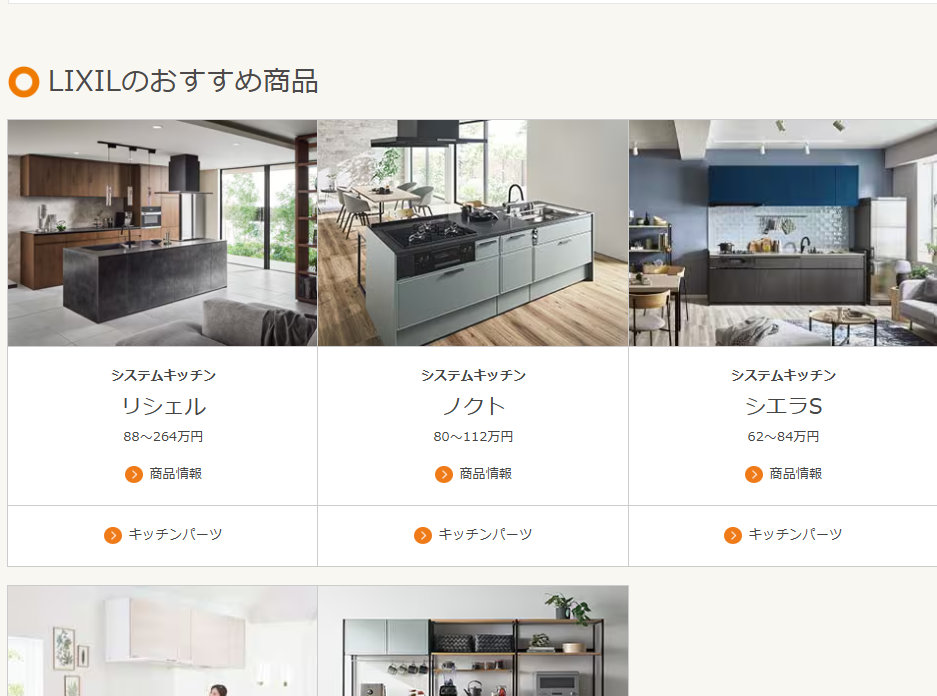
Task: Open 商品情報 link for シエラS
Action: [795, 474]
